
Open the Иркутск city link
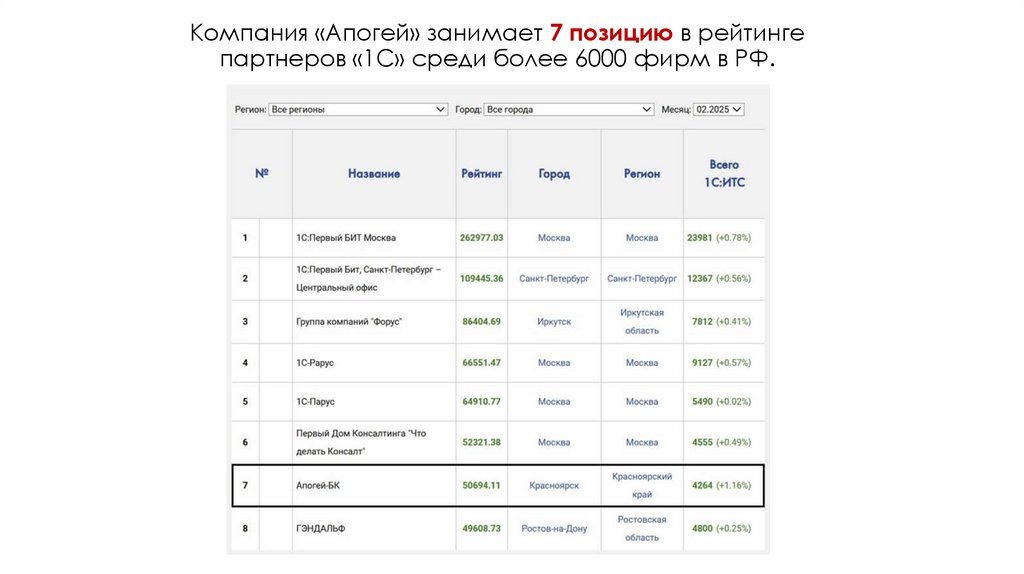tap(554, 321)
